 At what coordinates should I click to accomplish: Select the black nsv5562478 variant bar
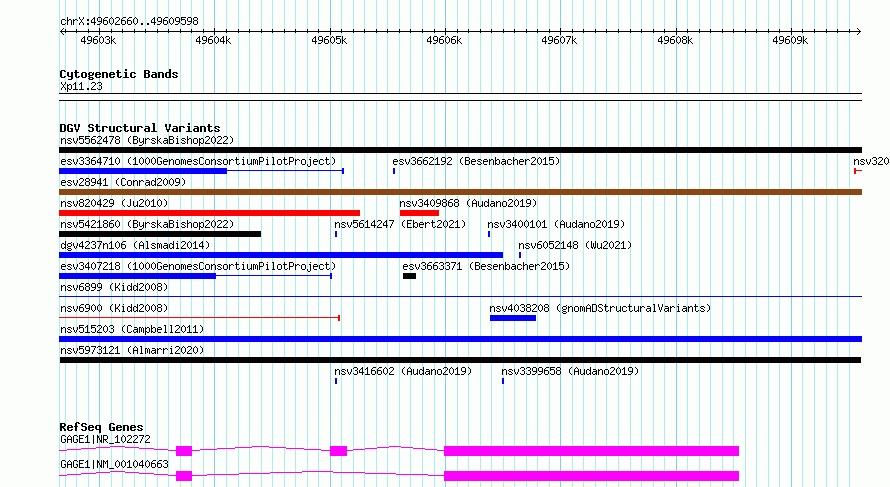coord(460,150)
